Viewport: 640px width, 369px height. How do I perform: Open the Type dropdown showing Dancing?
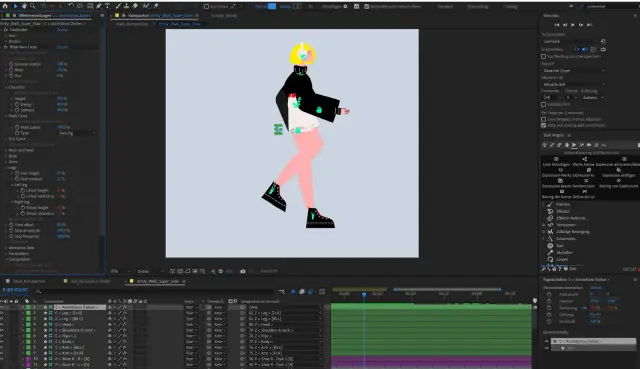(77, 133)
